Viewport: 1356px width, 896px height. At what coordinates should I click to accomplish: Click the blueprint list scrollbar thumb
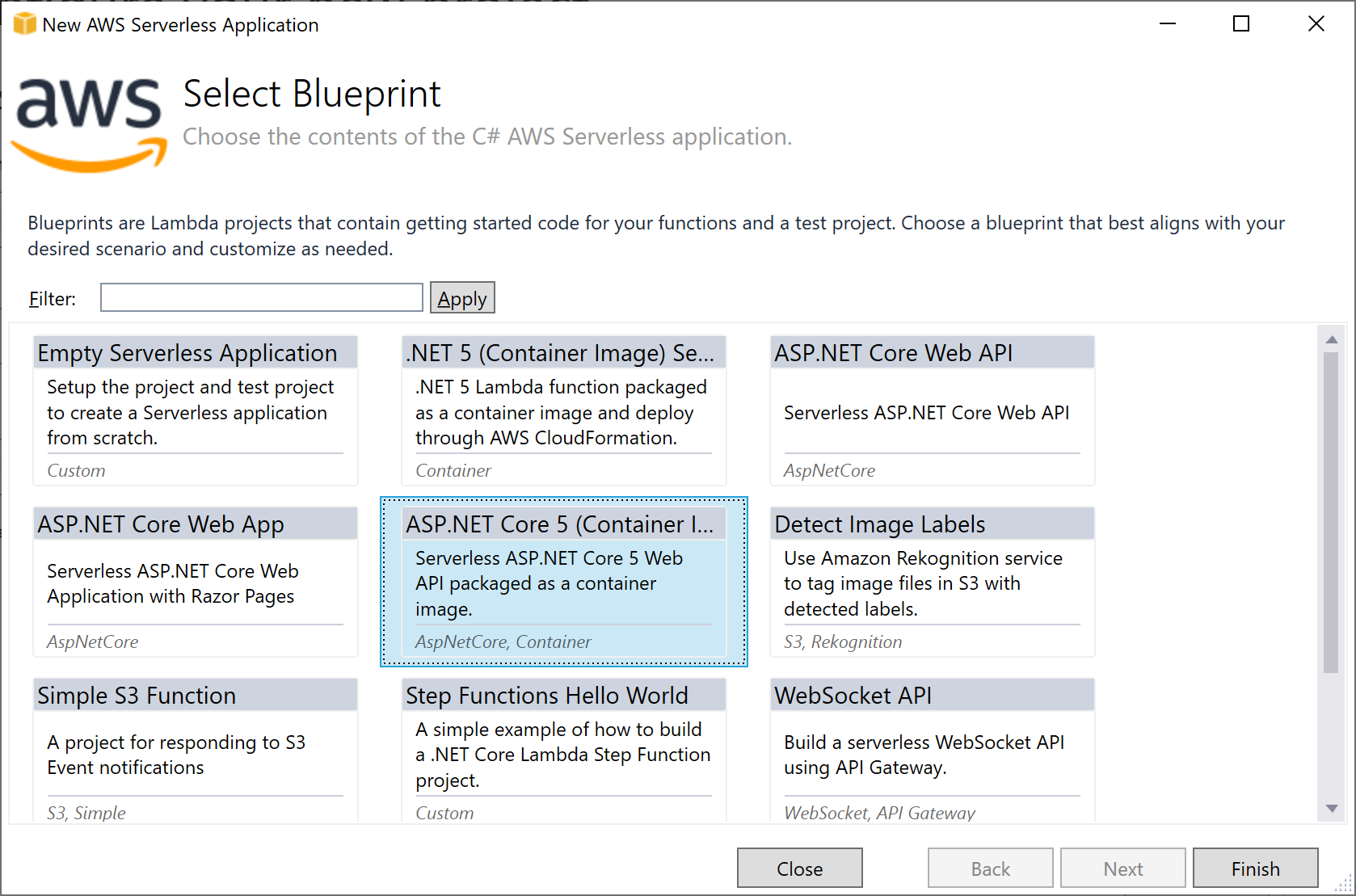tap(1332, 512)
